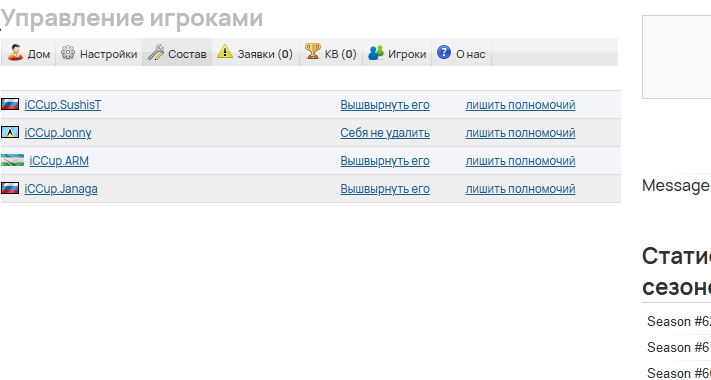This screenshot has height=380, width=711.
Task: Click the gear icon for Настройки
Action: [x=68, y=53]
